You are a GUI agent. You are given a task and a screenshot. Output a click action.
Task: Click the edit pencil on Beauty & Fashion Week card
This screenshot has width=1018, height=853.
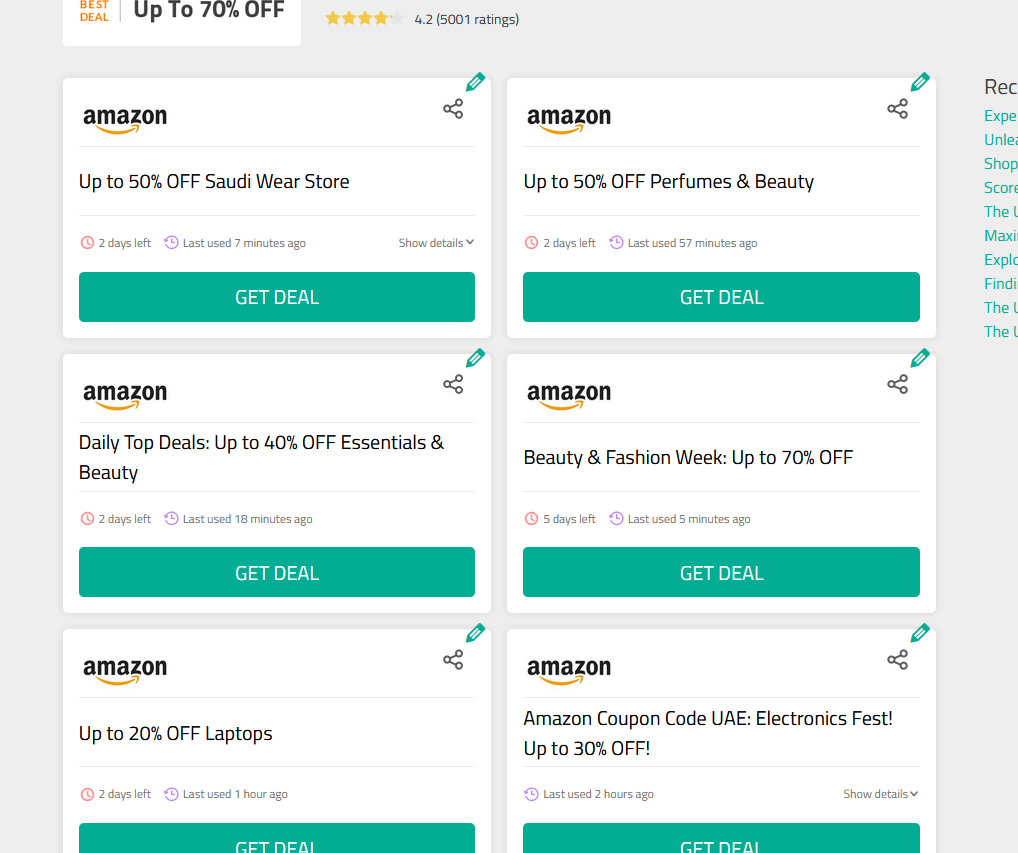click(x=920, y=357)
